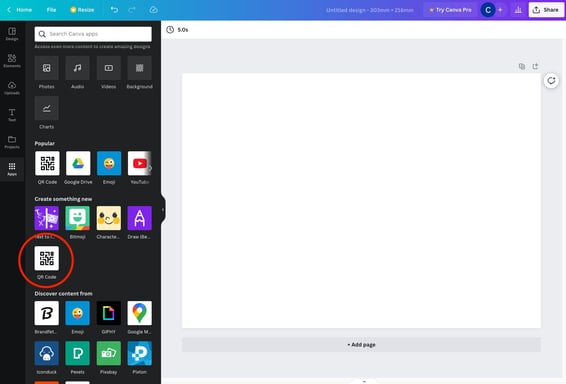Click the Add page bar
The width and height of the screenshot is (566, 384).
click(x=361, y=345)
